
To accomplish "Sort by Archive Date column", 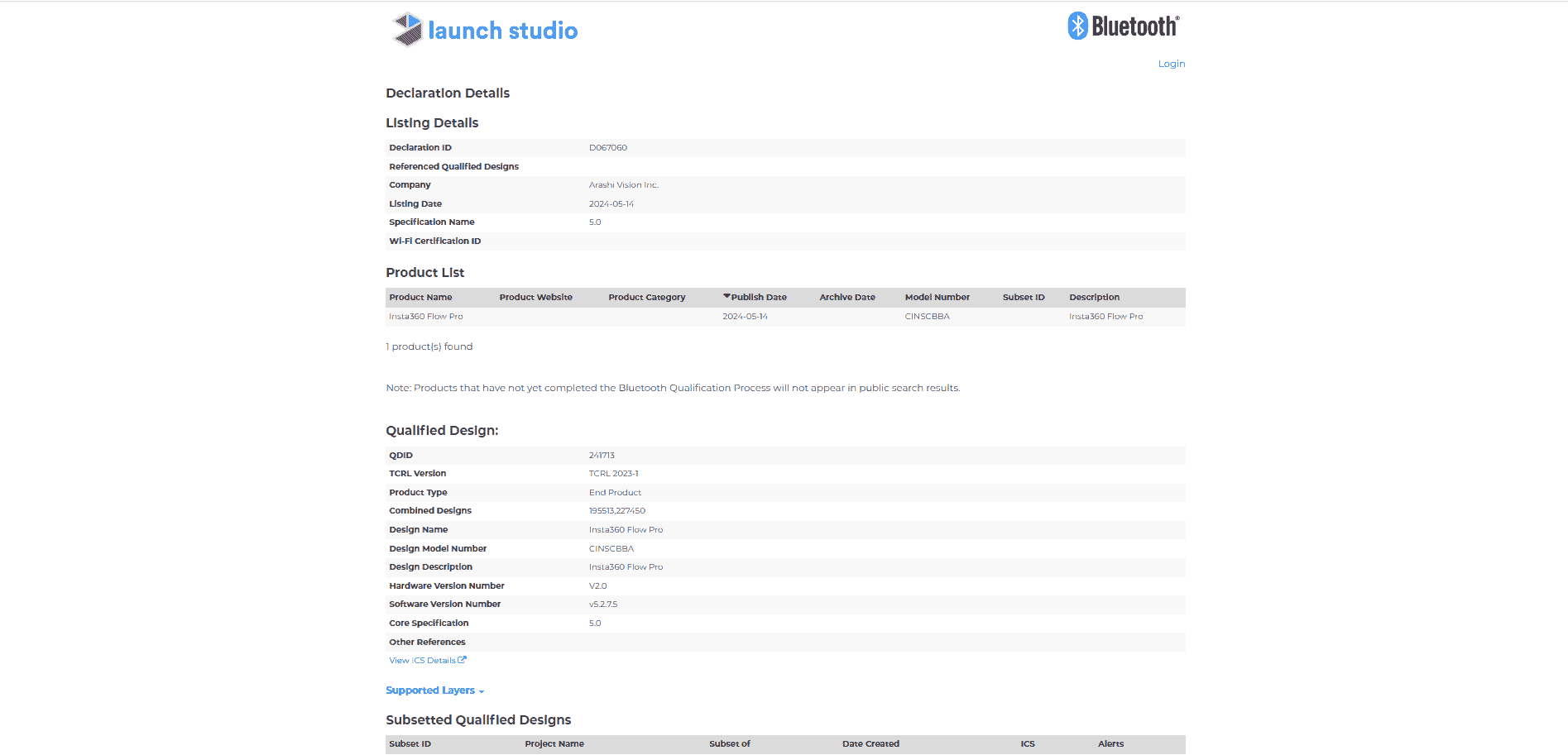I will (846, 298).
